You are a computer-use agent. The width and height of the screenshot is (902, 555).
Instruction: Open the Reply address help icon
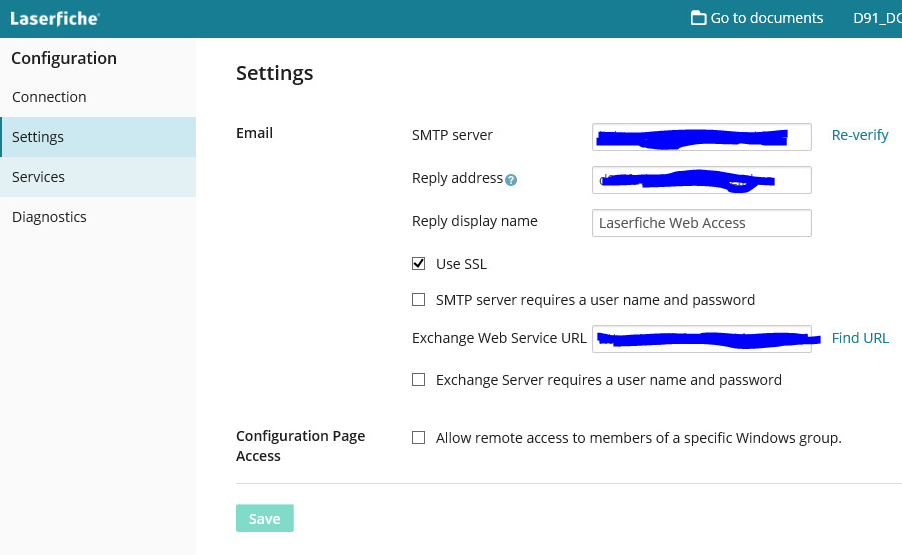(x=511, y=180)
